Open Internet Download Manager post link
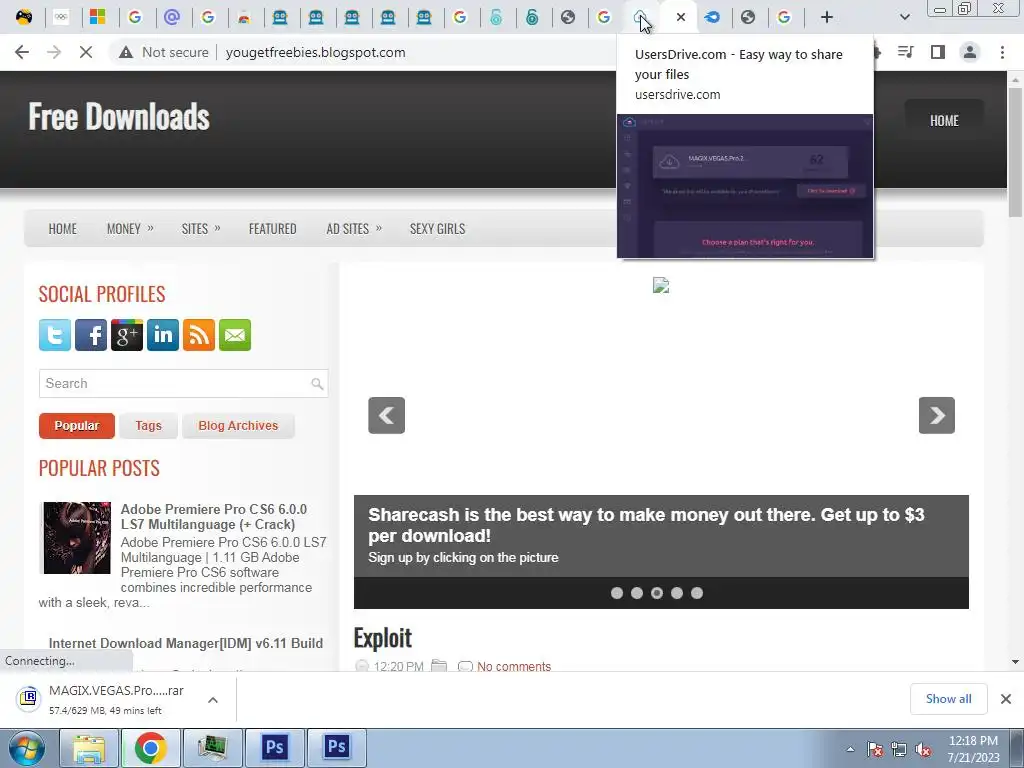Image resolution: width=1024 pixels, height=768 pixels. point(185,643)
